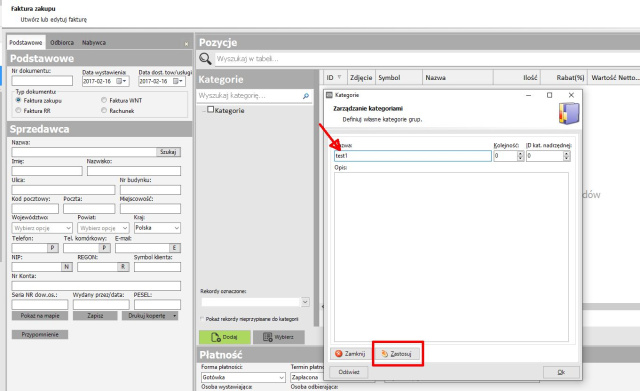Image resolution: width=640 pixels, height=391 pixels.
Task: Switch to the Odbiorca tab
Action: 62,42
